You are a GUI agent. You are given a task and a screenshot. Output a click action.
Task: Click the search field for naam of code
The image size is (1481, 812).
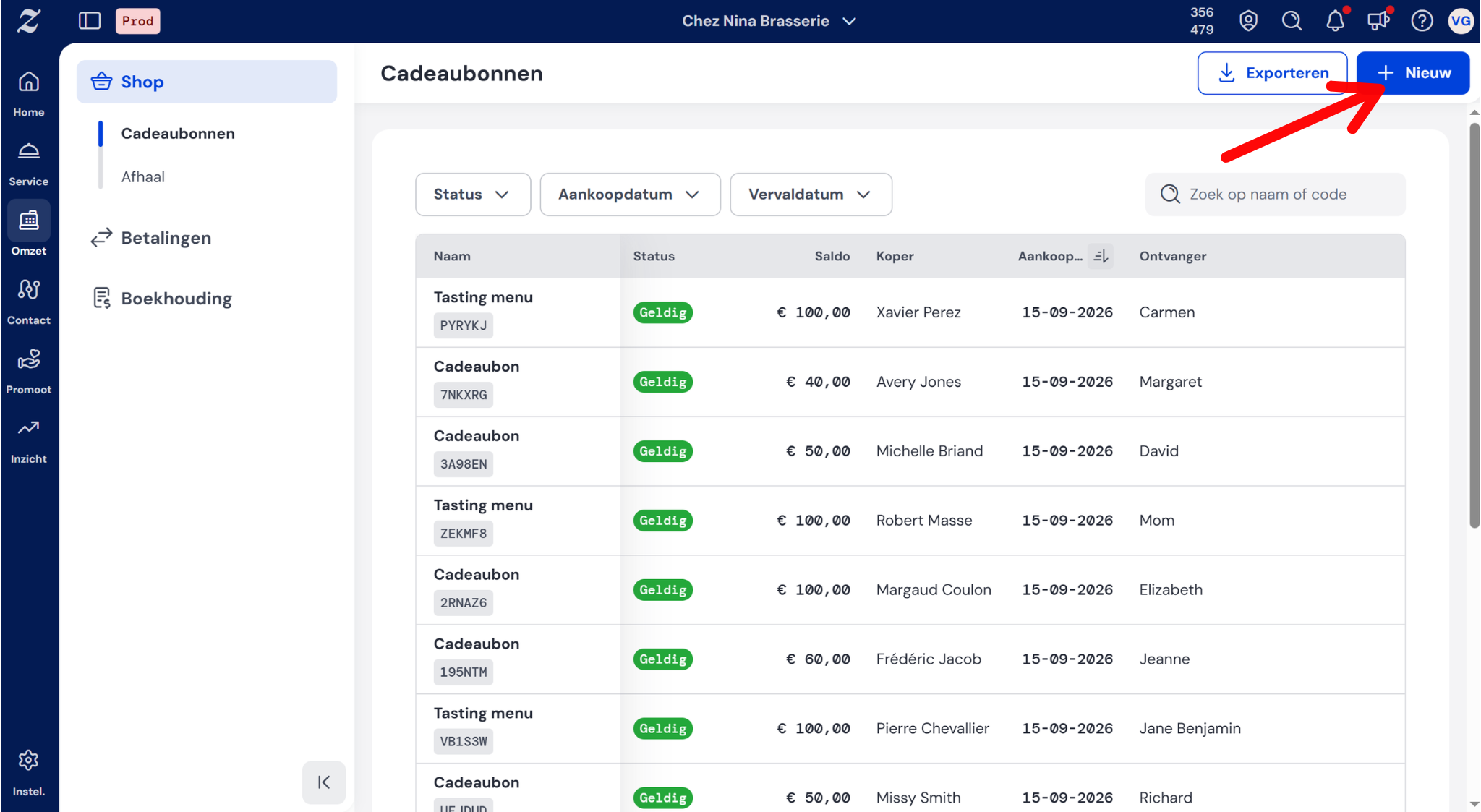(1276, 195)
